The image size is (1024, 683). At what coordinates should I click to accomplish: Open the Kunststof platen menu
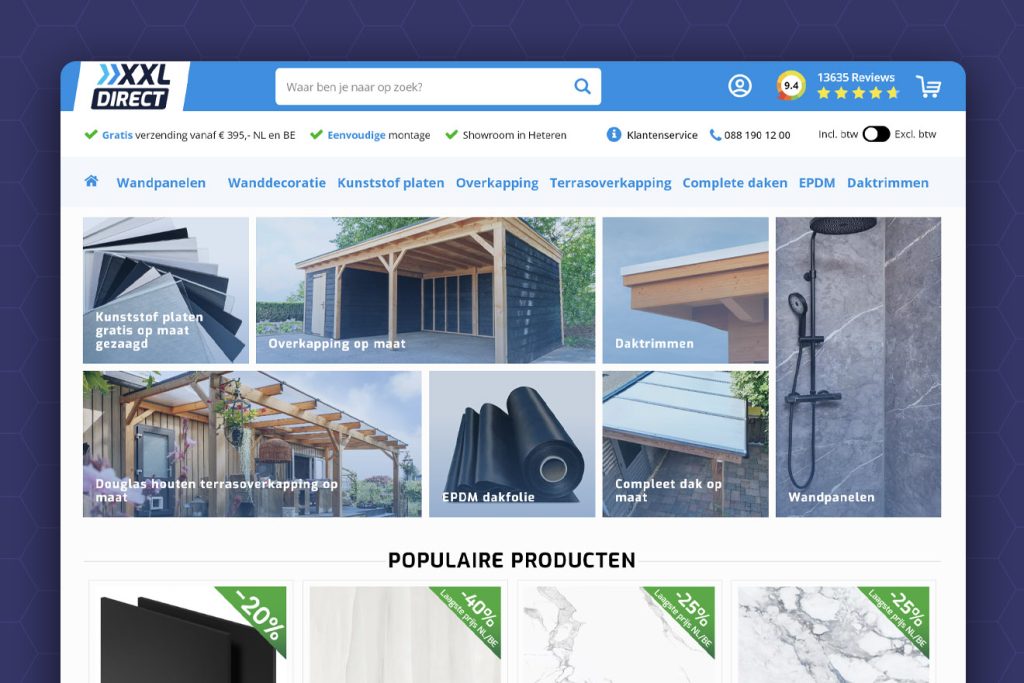(390, 183)
